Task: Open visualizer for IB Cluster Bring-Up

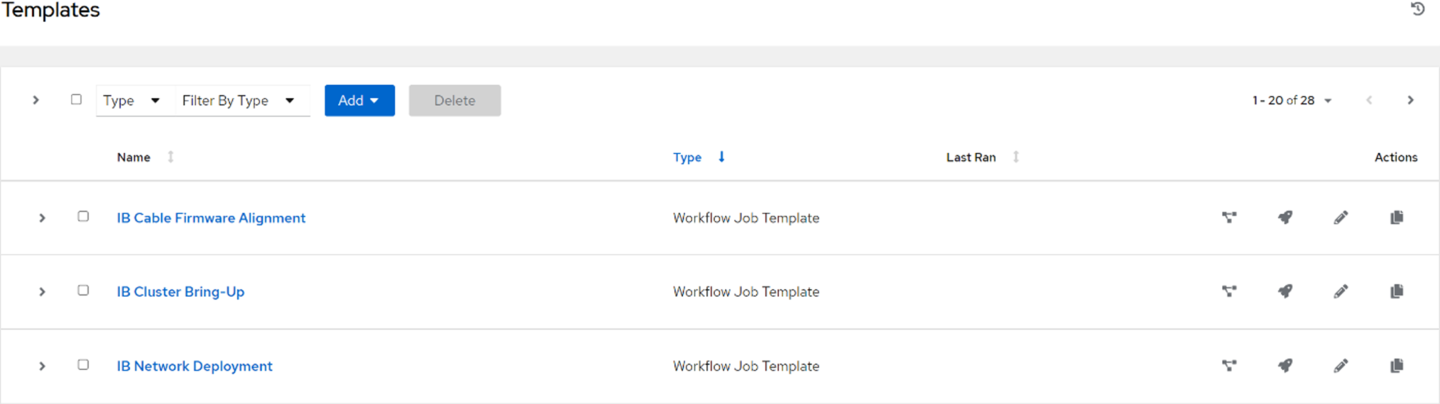Action: pos(1229,292)
